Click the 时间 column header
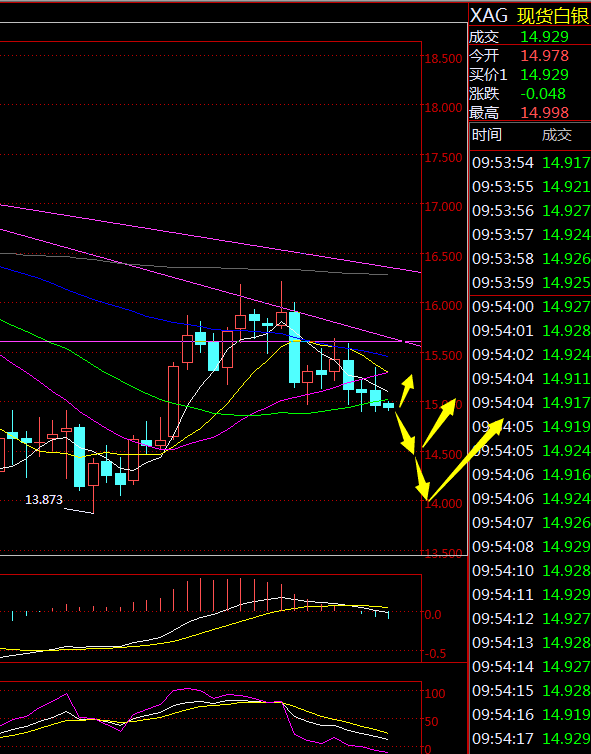Image resolution: width=591 pixels, height=754 pixels. tap(487, 135)
